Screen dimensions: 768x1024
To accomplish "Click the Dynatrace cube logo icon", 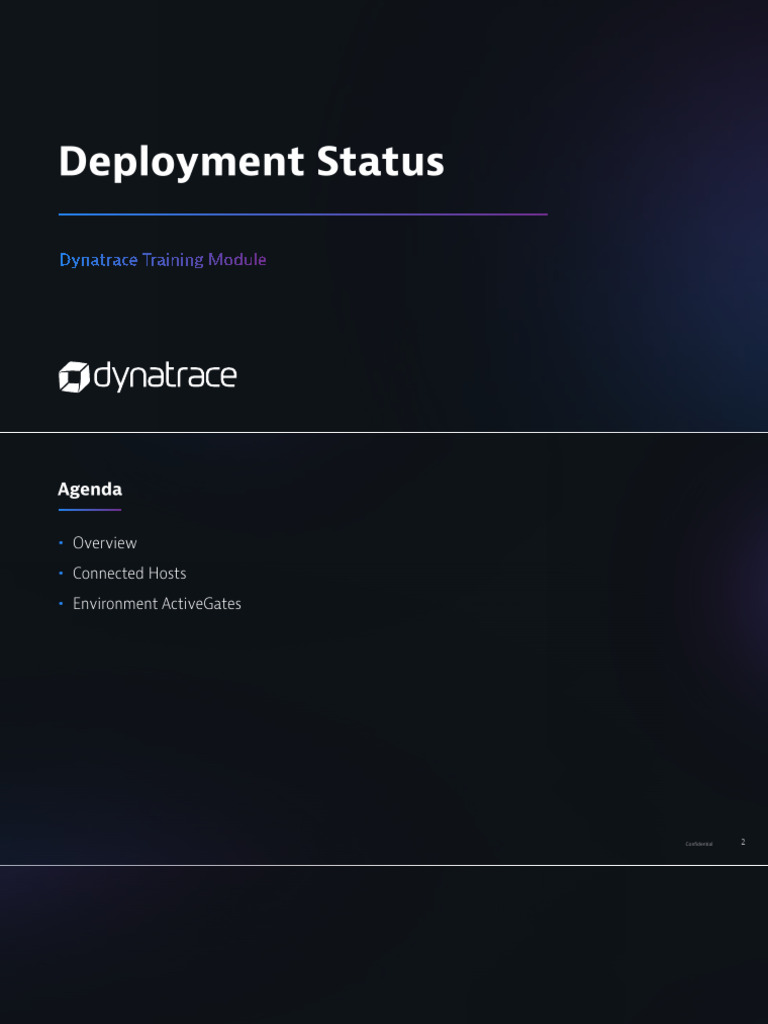I will (x=74, y=377).
